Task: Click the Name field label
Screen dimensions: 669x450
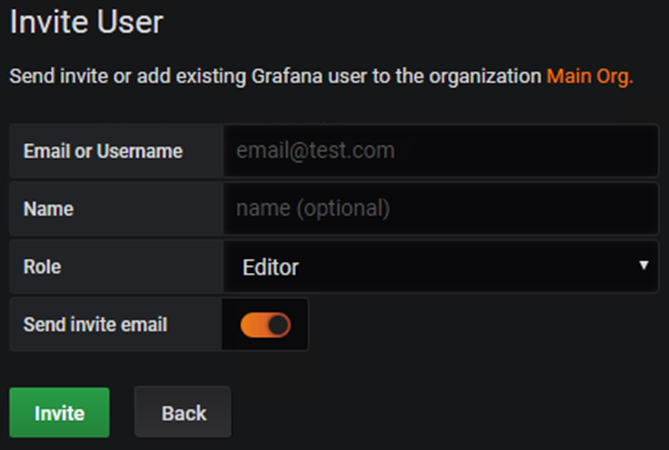Action: (x=49, y=210)
